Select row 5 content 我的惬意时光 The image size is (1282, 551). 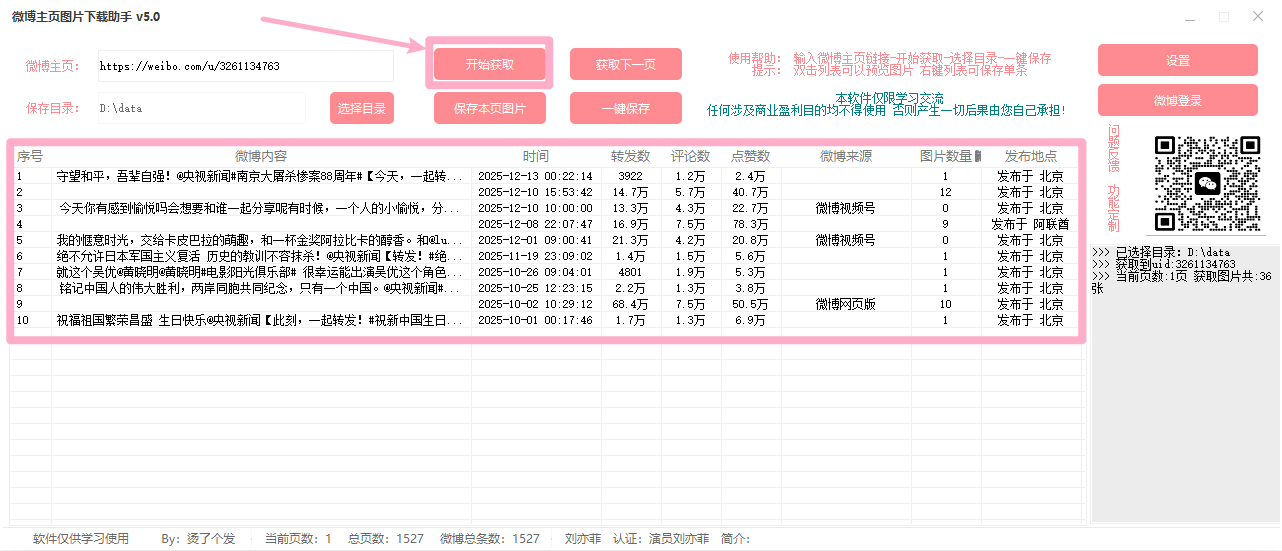(x=261, y=240)
